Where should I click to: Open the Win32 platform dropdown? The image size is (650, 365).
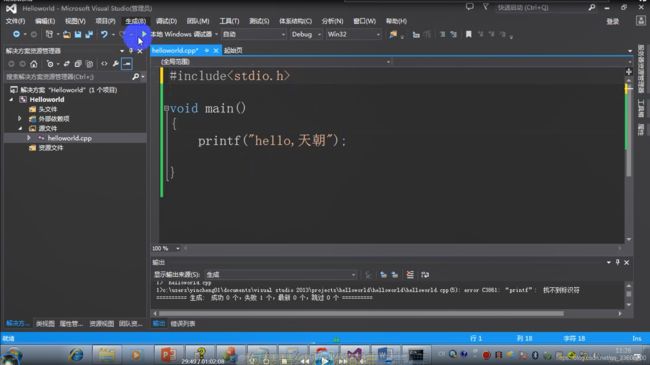click(353, 34)
